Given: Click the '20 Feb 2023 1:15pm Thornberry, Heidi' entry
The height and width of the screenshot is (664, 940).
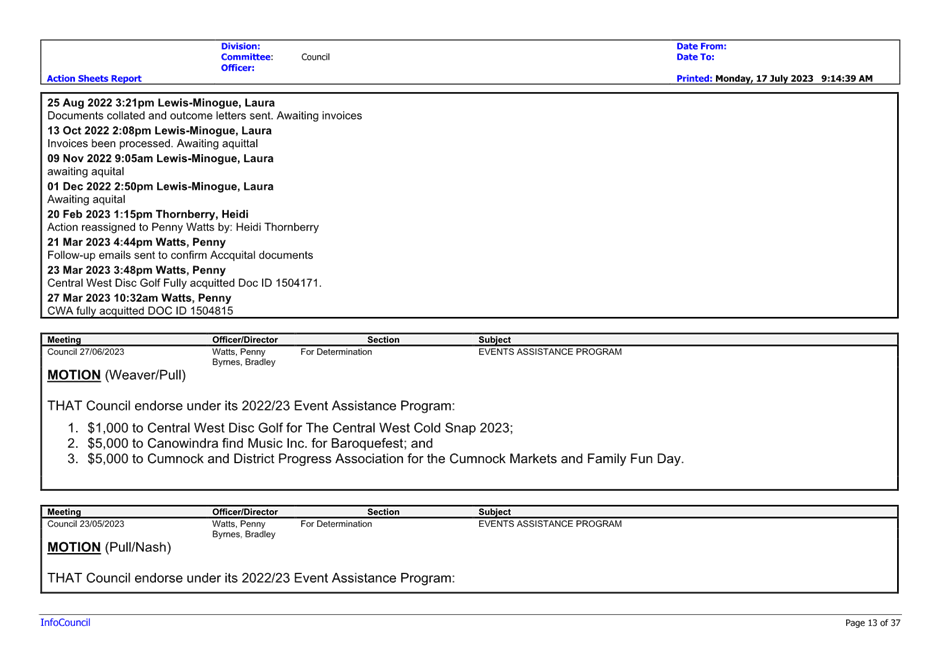Looking at the screenshot, I should coord(148,215).
